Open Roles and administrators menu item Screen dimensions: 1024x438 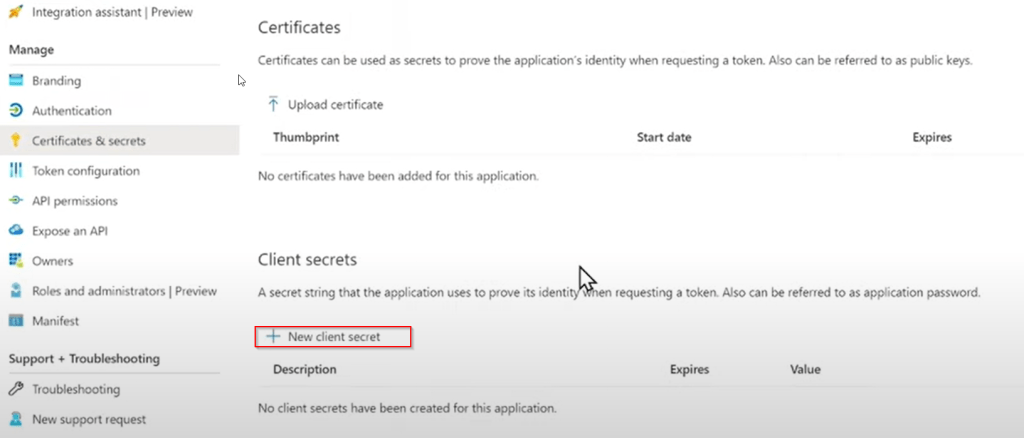coord(124,291)
